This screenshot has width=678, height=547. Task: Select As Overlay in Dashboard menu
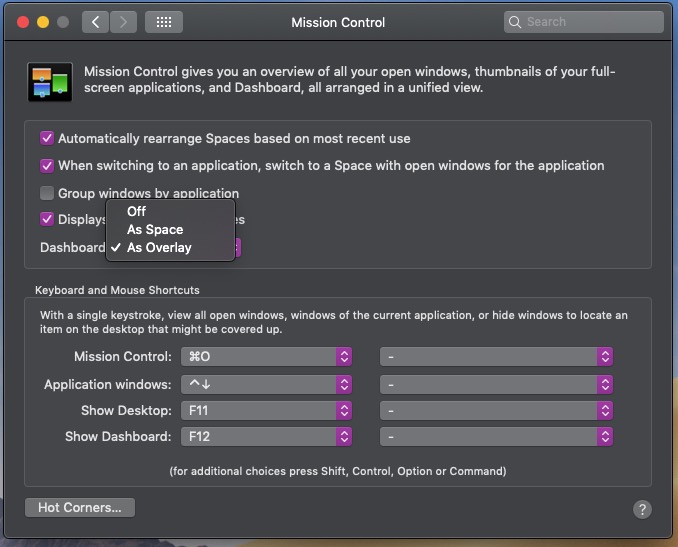coord(170,248)
